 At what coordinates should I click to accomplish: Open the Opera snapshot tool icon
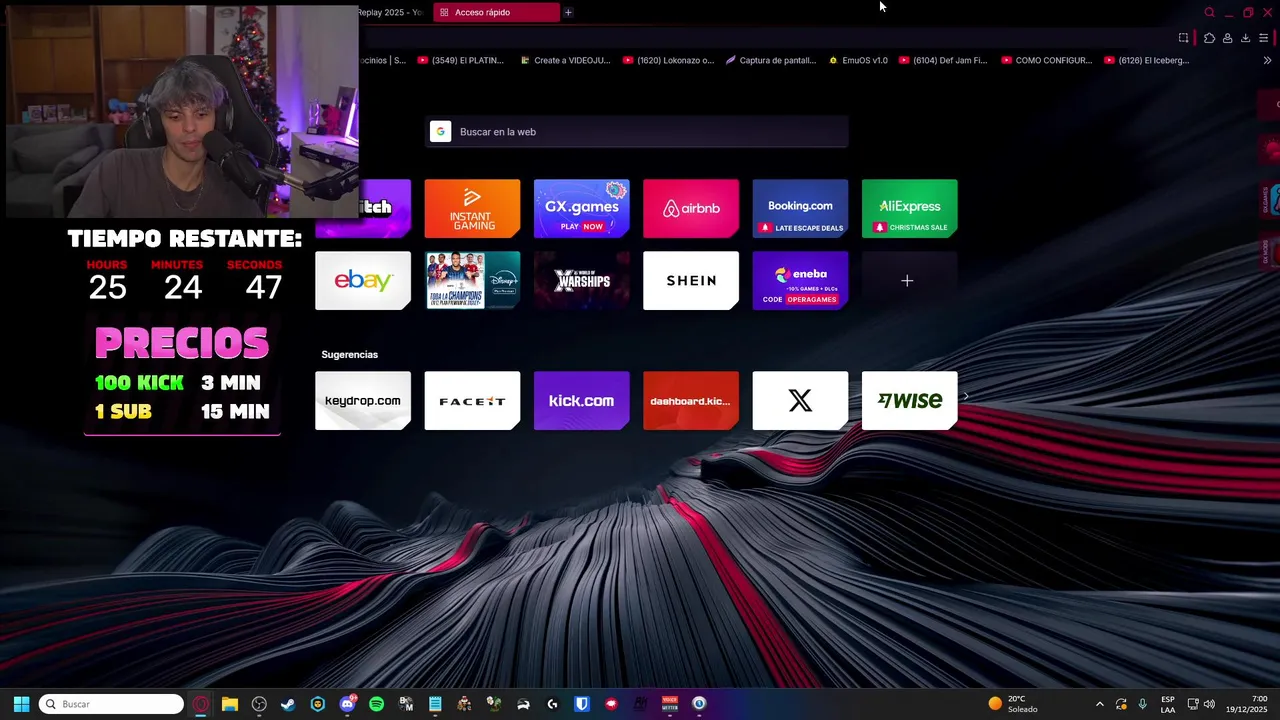click(1183, 38)
